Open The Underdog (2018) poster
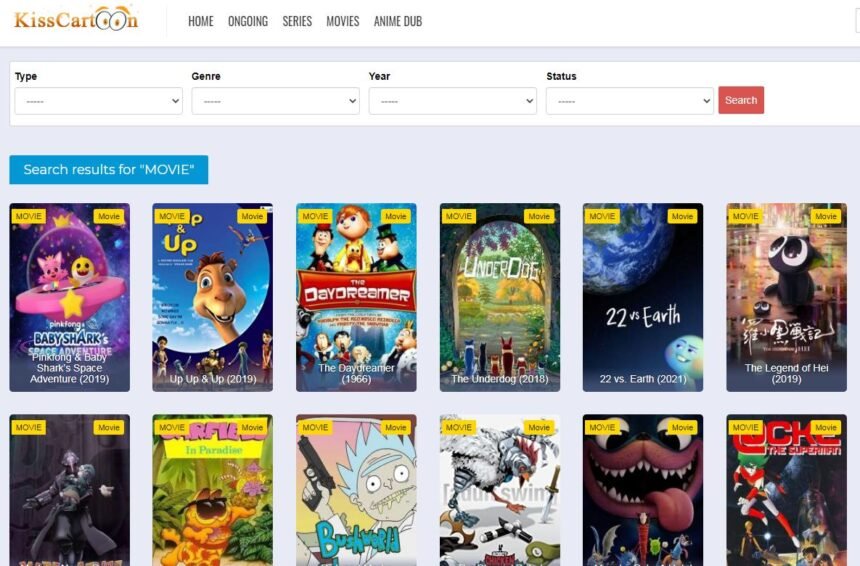This screenshot has width=860, height=566. pos(500,297)
